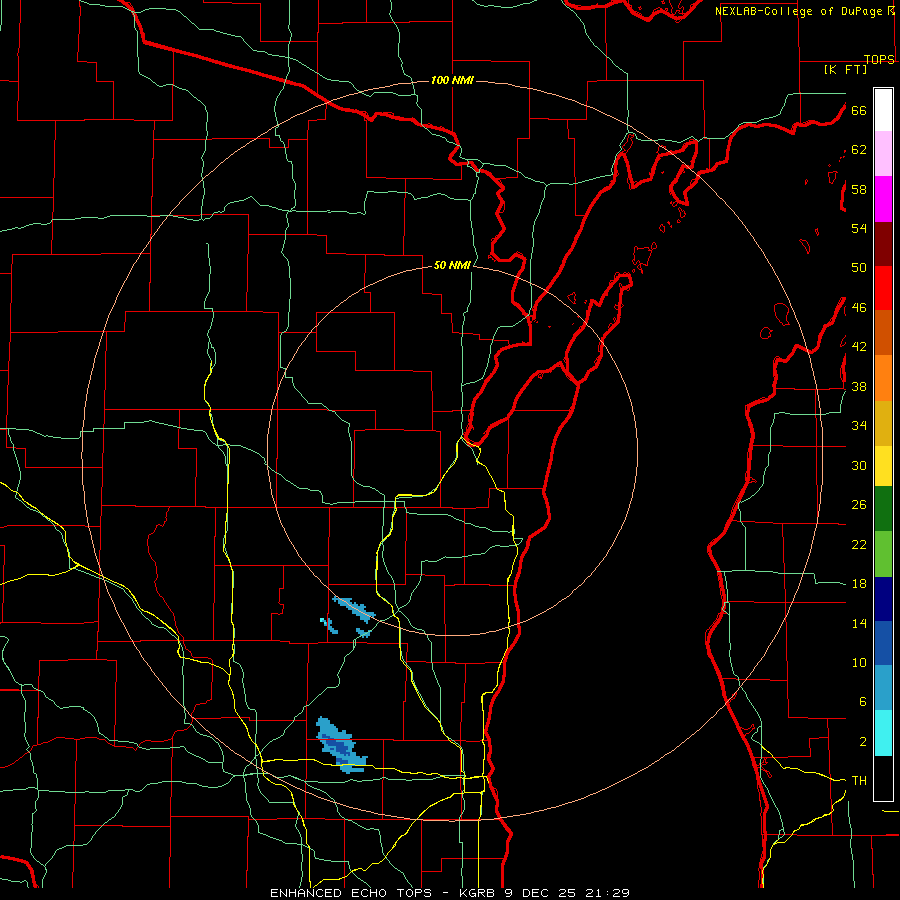Click the bright red legend color band
The height and width of the screenshot is (900, 900).
883,288
